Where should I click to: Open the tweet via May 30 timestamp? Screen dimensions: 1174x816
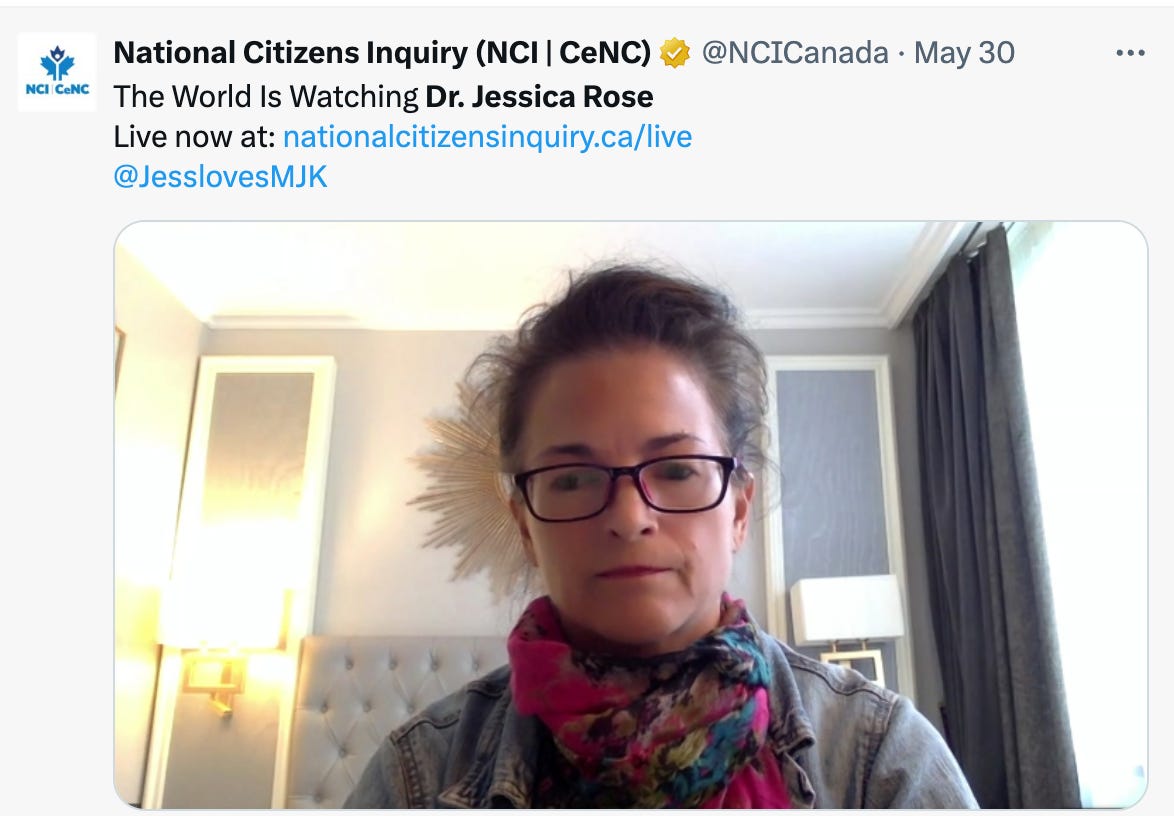[x=964, y=53]
